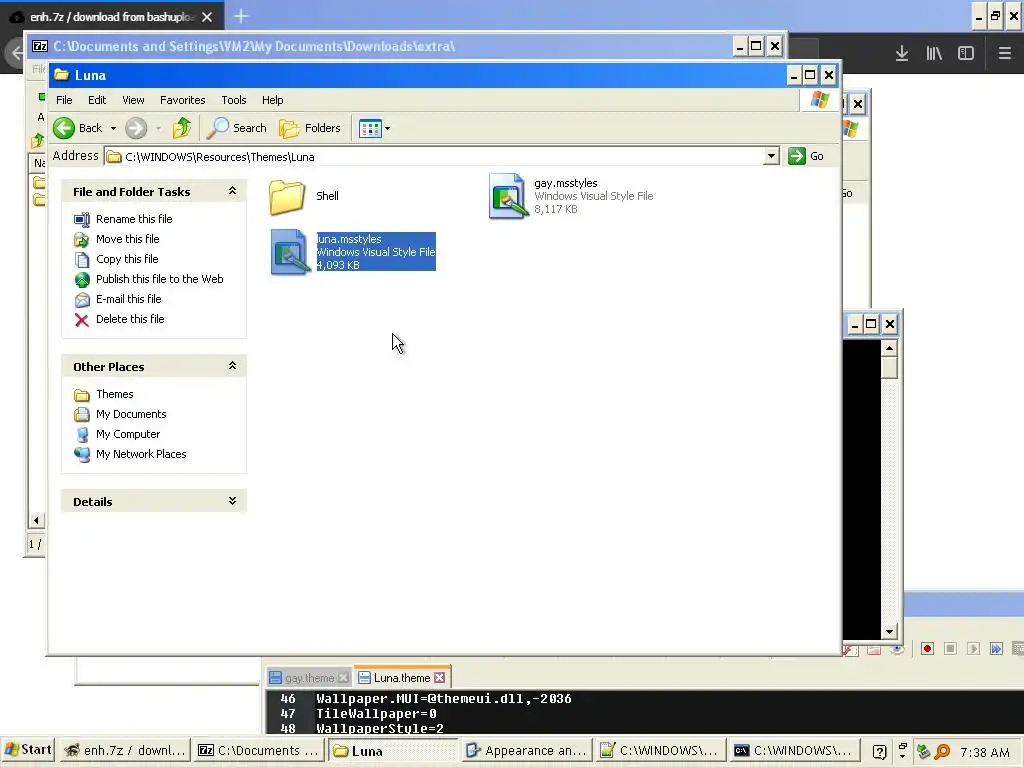Click Rename this file

coord(134,219)
